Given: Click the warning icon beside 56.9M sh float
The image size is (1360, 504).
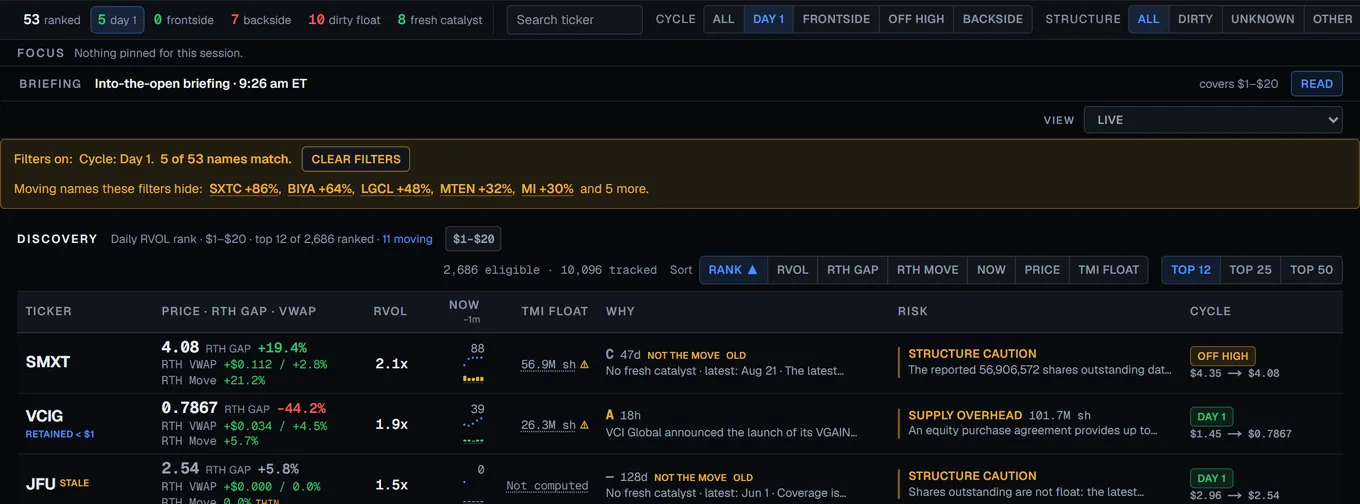Looking at the screenshot, I should [x=585, y=365].
